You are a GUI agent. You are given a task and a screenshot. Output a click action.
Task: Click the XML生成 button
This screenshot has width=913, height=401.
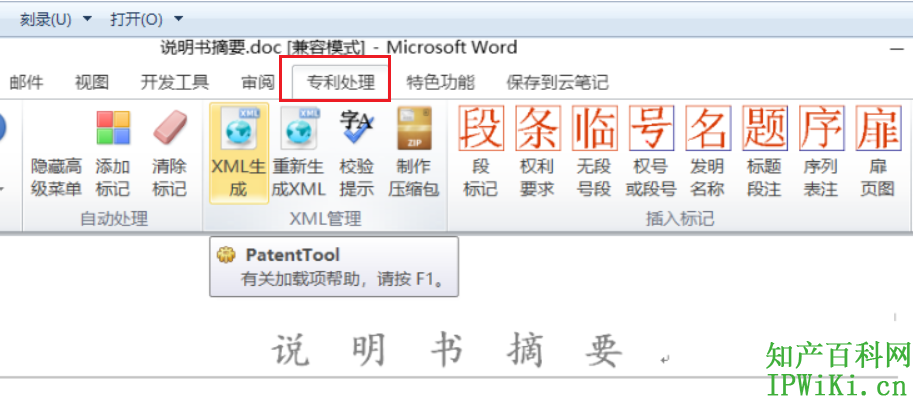click(x=239, y=153)
